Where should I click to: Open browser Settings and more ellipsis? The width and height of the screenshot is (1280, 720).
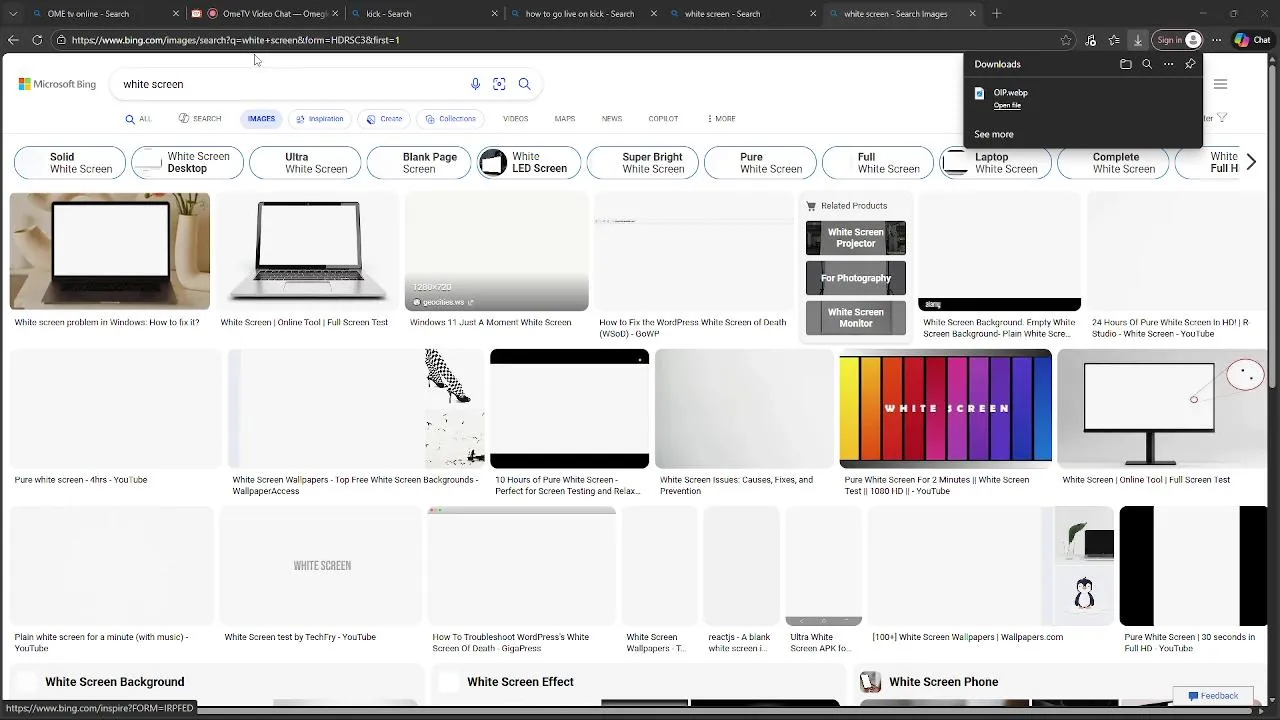pos(1216,40)
